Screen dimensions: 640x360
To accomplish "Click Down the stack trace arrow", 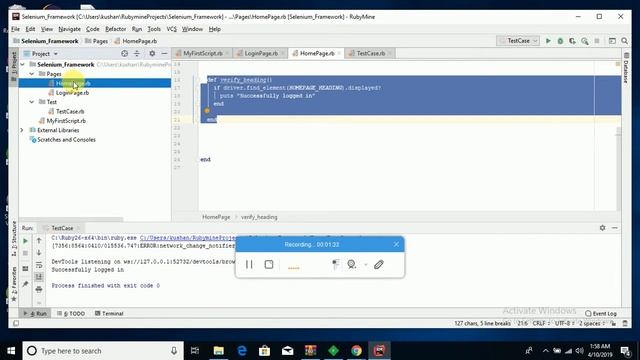I will [39, 253].
